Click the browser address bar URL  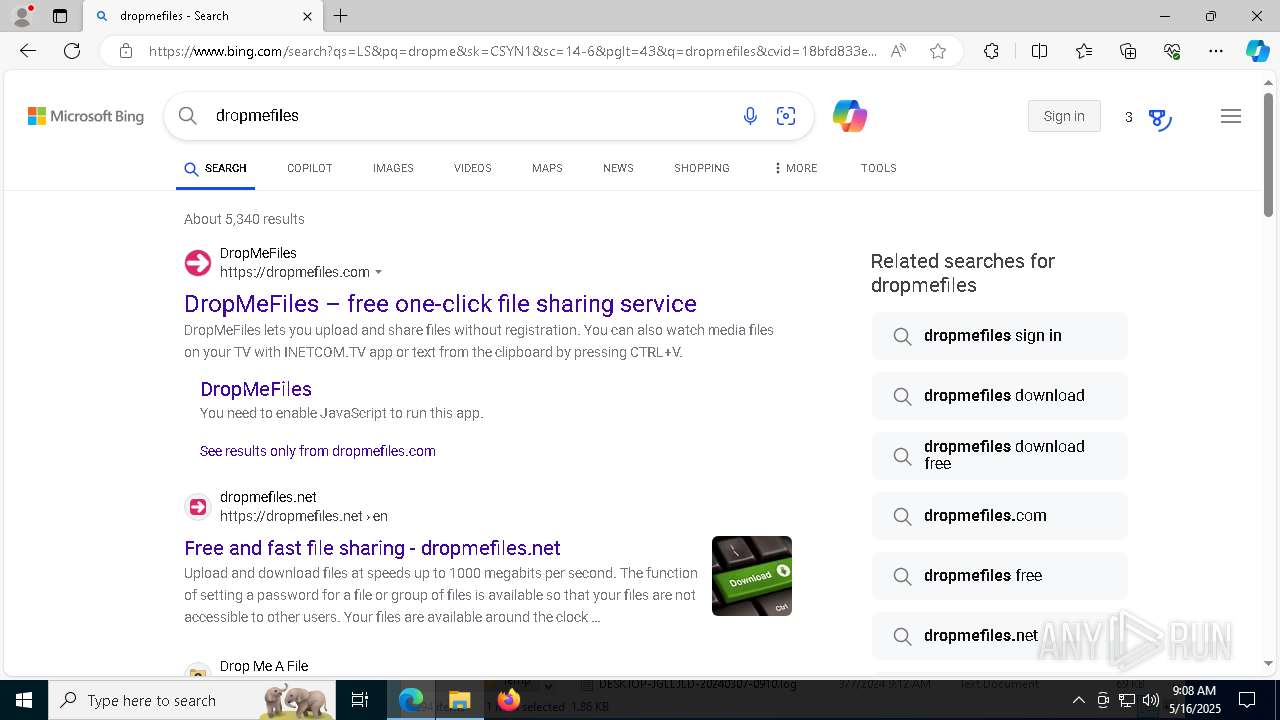(512, 51)
